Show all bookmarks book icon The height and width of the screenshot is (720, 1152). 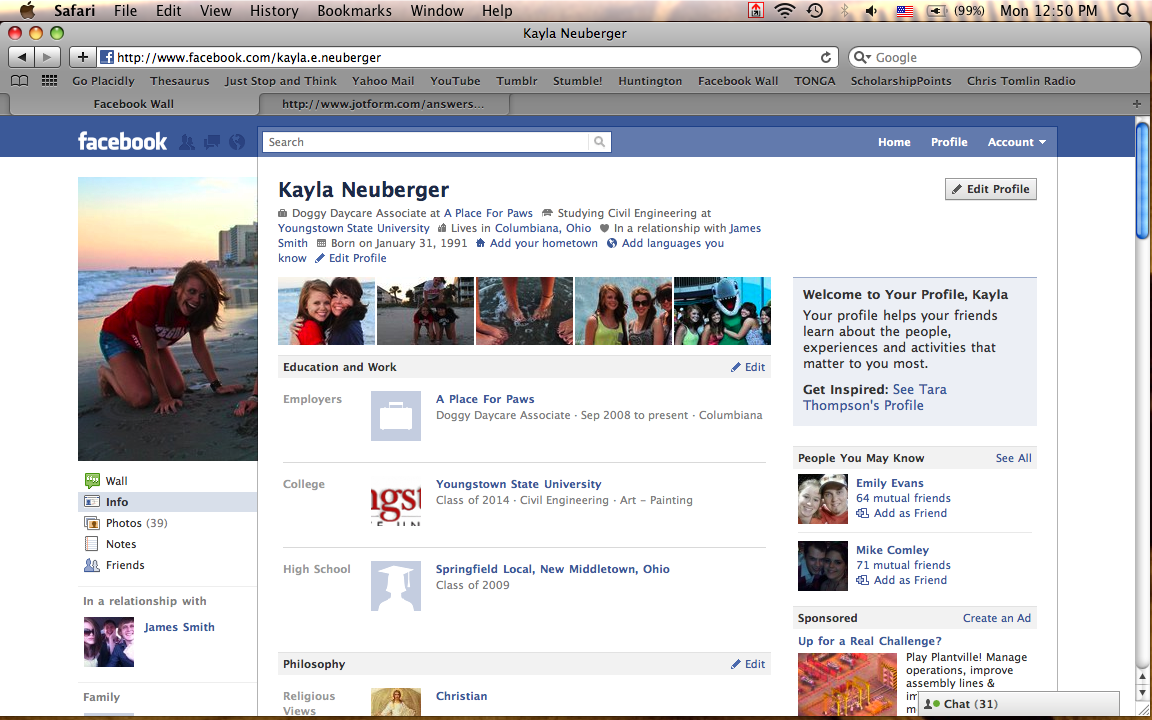(20, 81)
